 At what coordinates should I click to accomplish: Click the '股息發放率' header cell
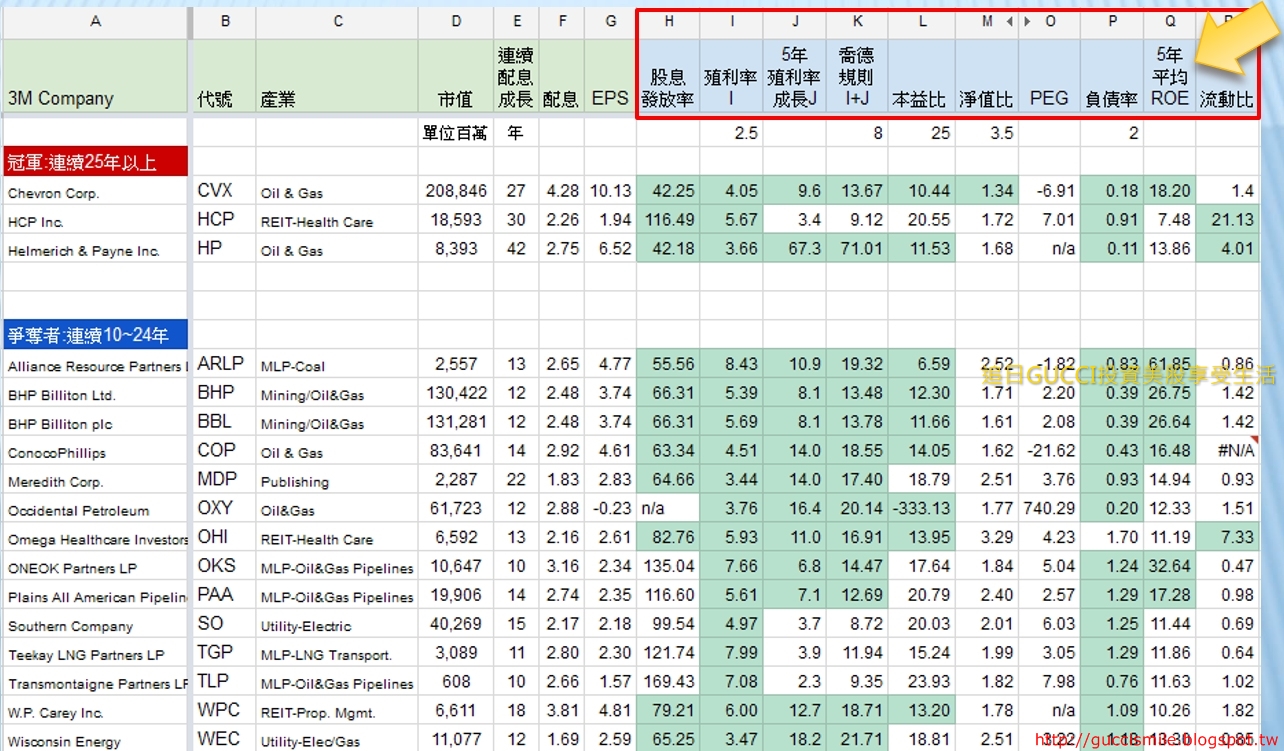click(667, 76)
